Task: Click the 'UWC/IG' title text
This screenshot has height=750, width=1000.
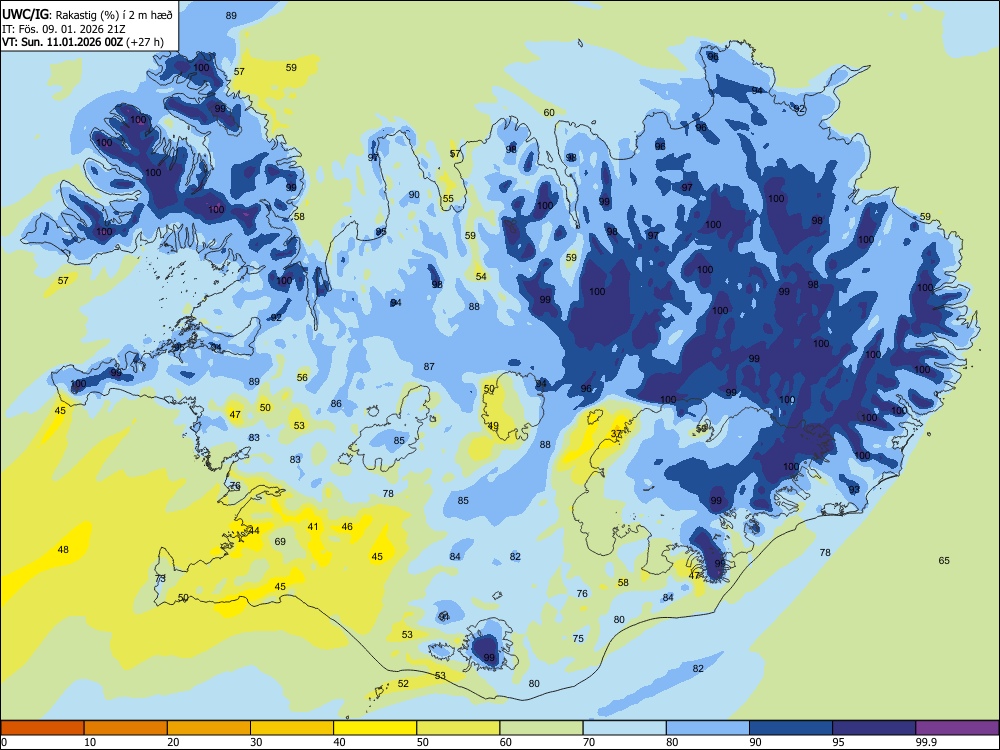Action: coord(25,15)
